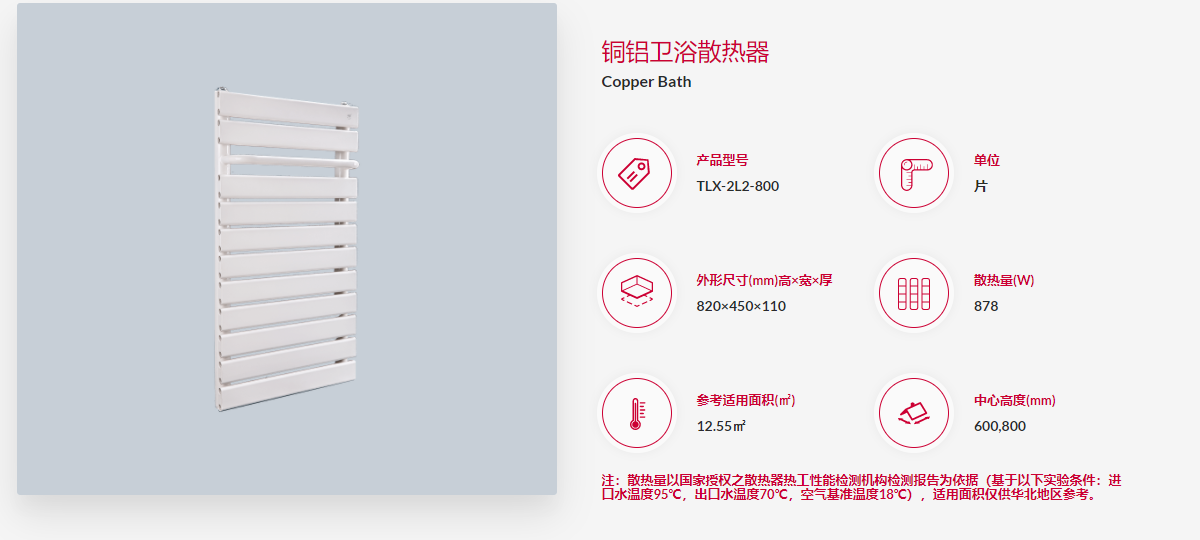Click the white radiator product image

click(286, 249)
